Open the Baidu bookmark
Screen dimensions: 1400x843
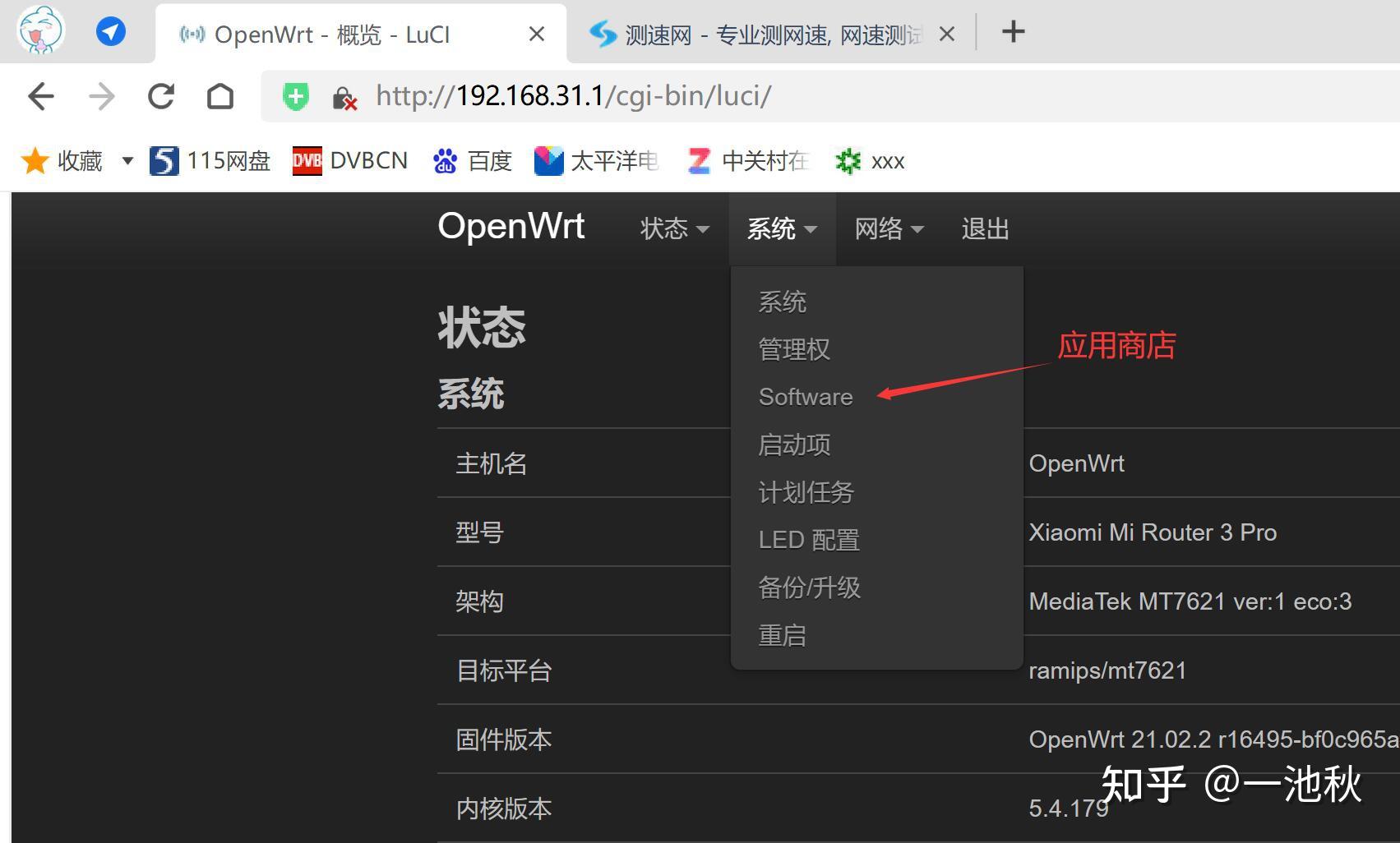[x=473, y=161]
